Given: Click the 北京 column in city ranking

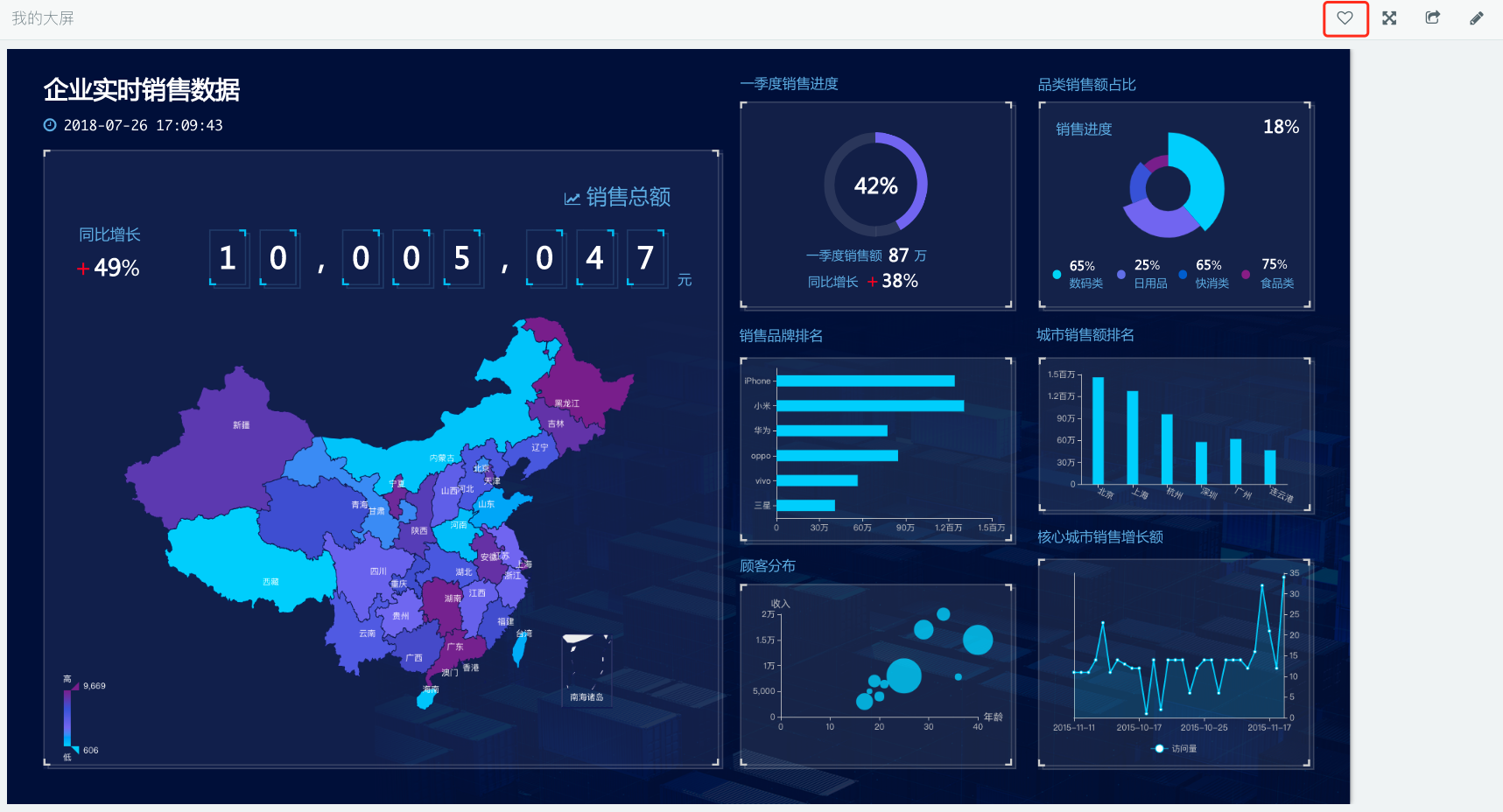Looking at the screenshot, I should coord(1098,430).
